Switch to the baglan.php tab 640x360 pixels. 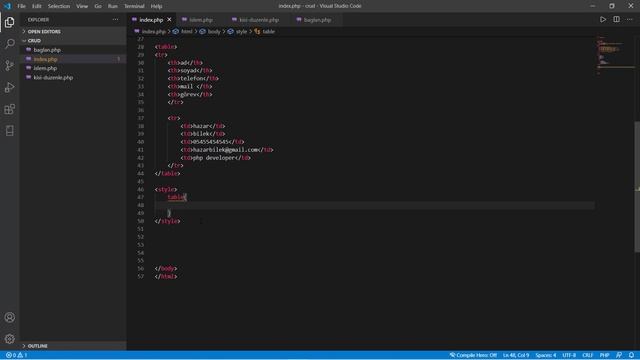(x=318, y=20)
